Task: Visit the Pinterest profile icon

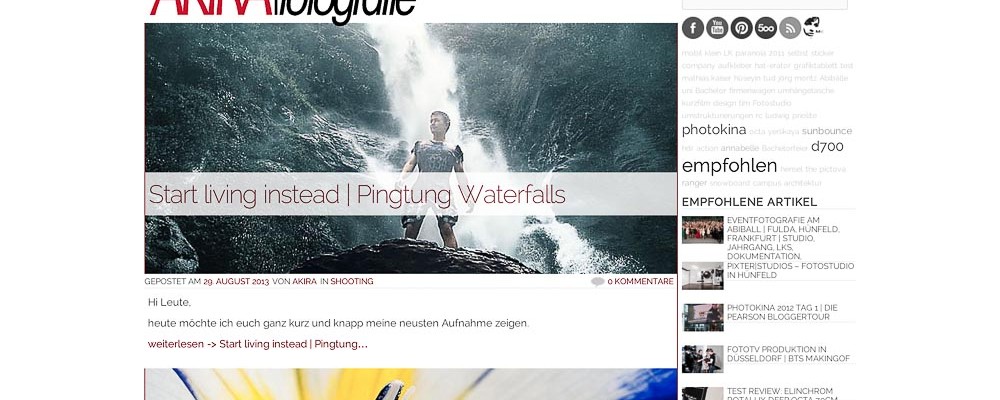Action: tap(741, 28)
